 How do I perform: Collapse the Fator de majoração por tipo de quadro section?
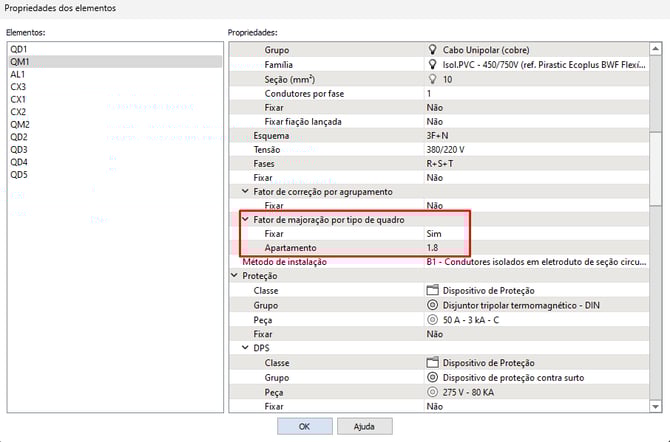pos(246,219)
